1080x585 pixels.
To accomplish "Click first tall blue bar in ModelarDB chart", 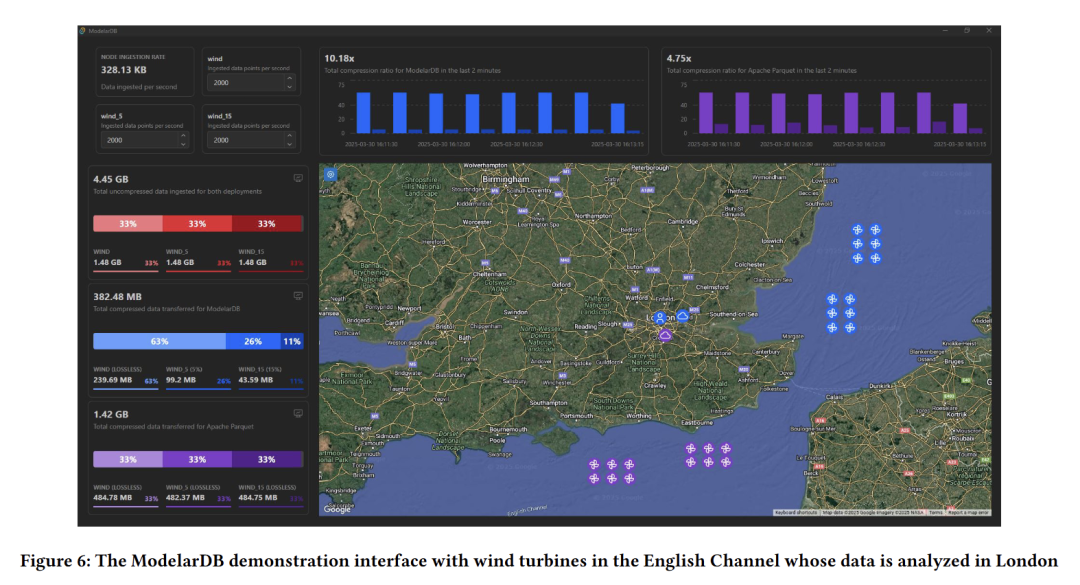I will click(x=364, y=113).
